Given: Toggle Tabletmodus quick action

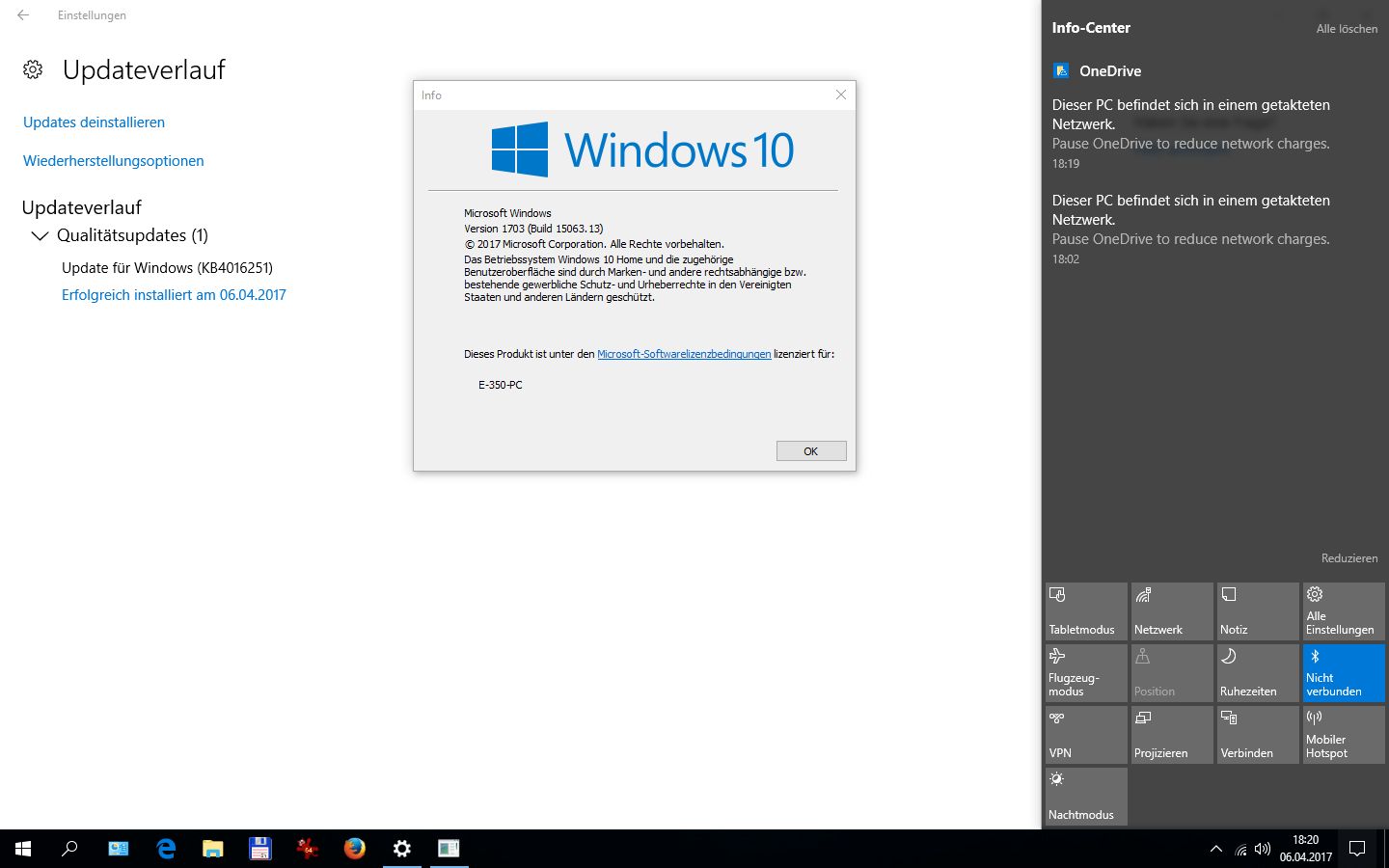Looking at the screenshot, I should tap(1086, 610).
